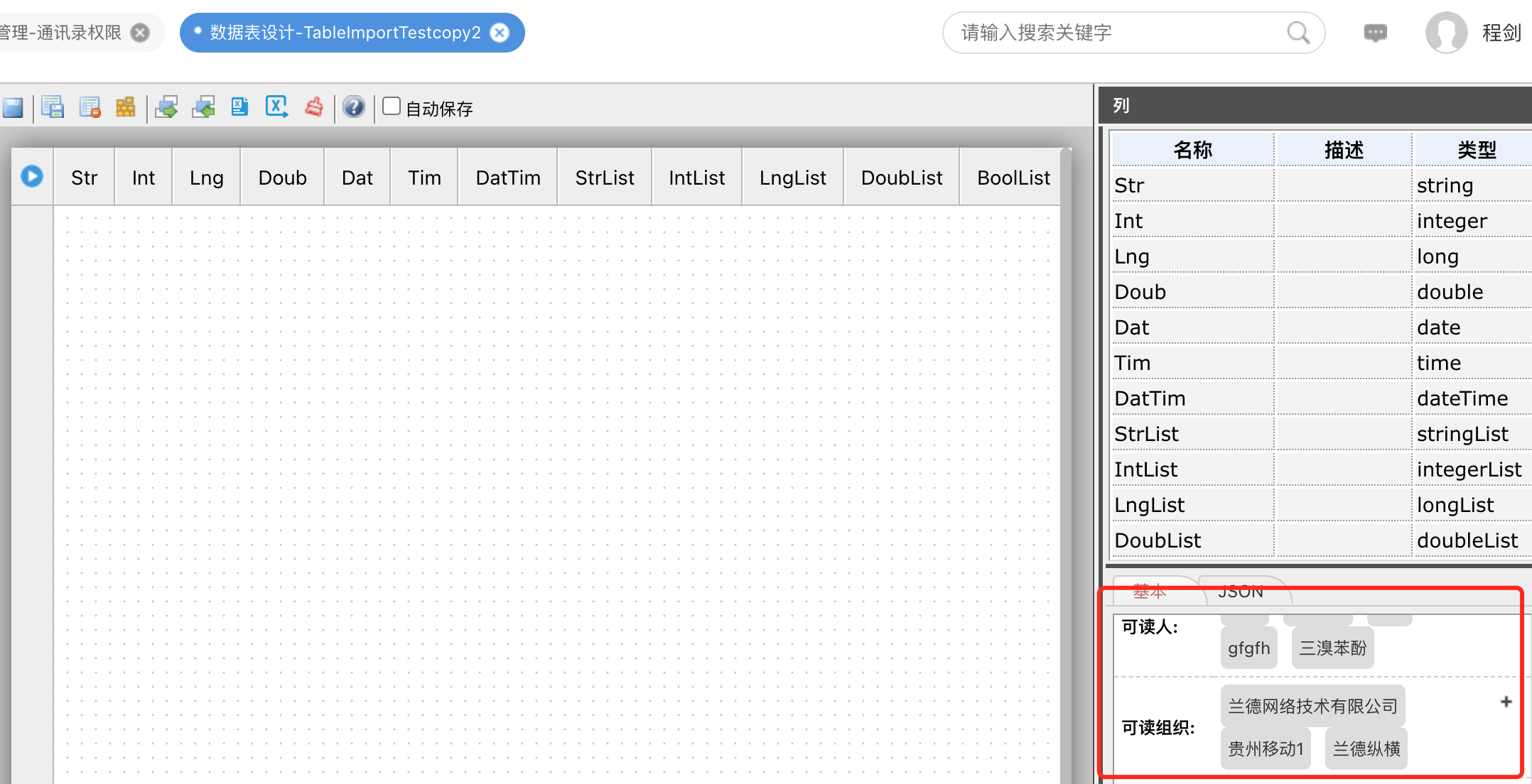Click the blue save floppy icon
This screenshot has height=784, width=1532.
(13, 108)
